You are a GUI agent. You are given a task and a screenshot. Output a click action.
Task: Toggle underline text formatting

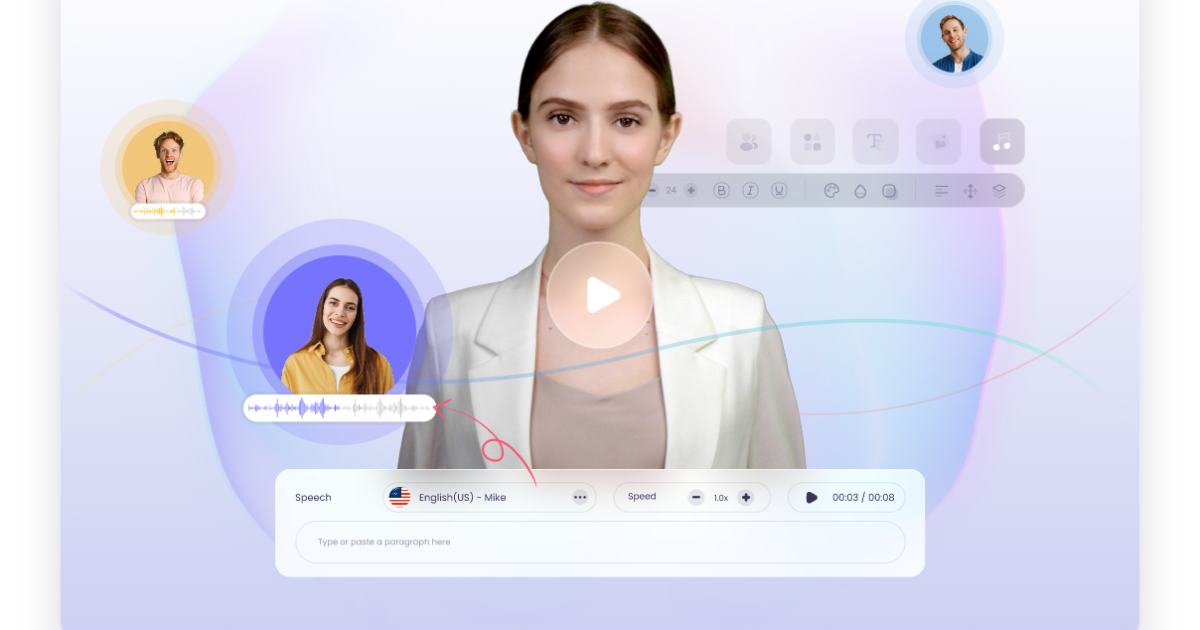click(779, 191)
